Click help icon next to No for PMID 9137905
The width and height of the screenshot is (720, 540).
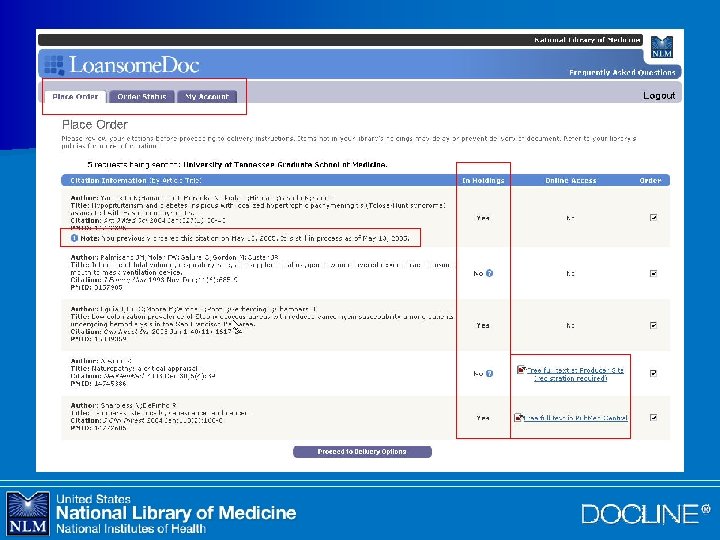tap(489, 273)
